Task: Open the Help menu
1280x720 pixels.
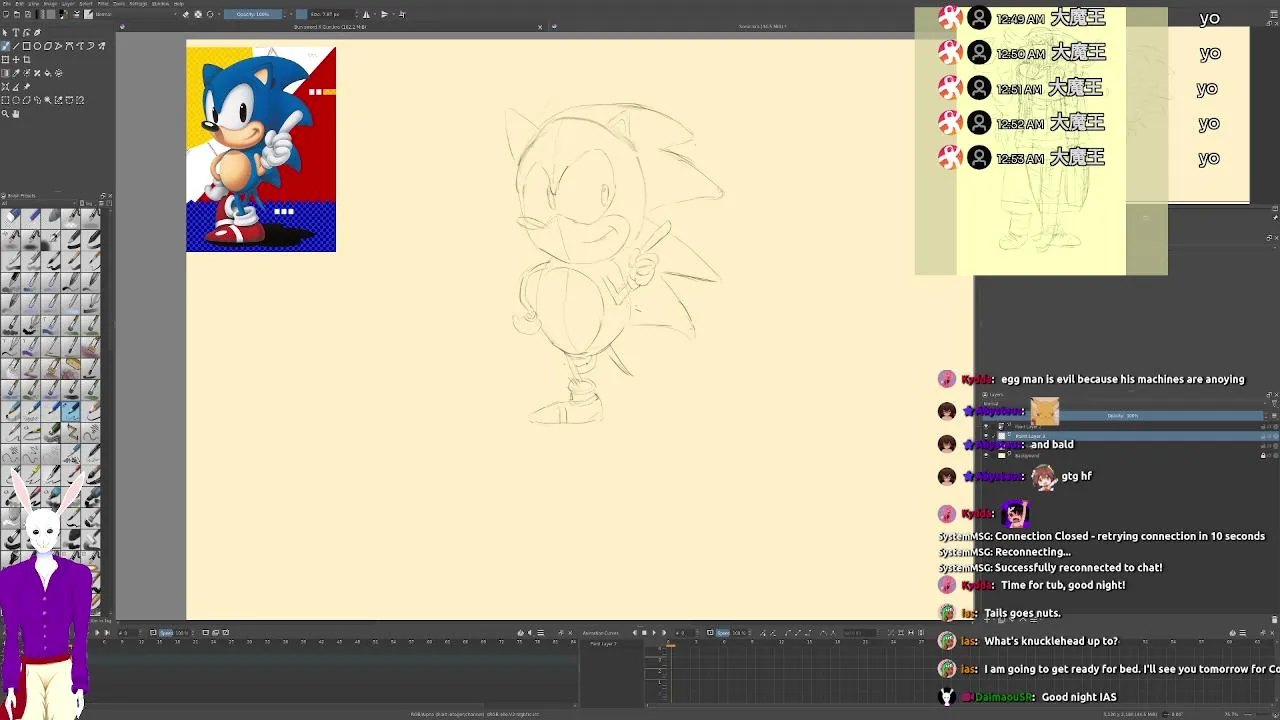Action: click(x=179, y=4)
